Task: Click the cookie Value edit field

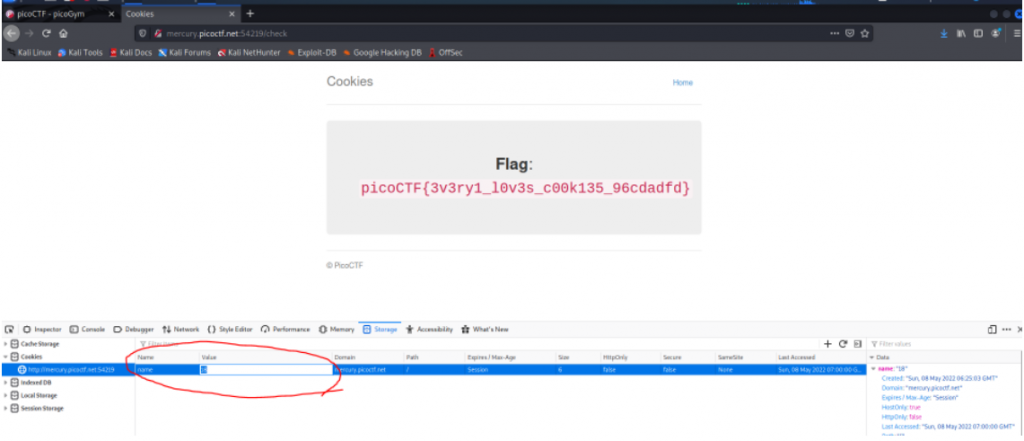Action: point(266,370)
